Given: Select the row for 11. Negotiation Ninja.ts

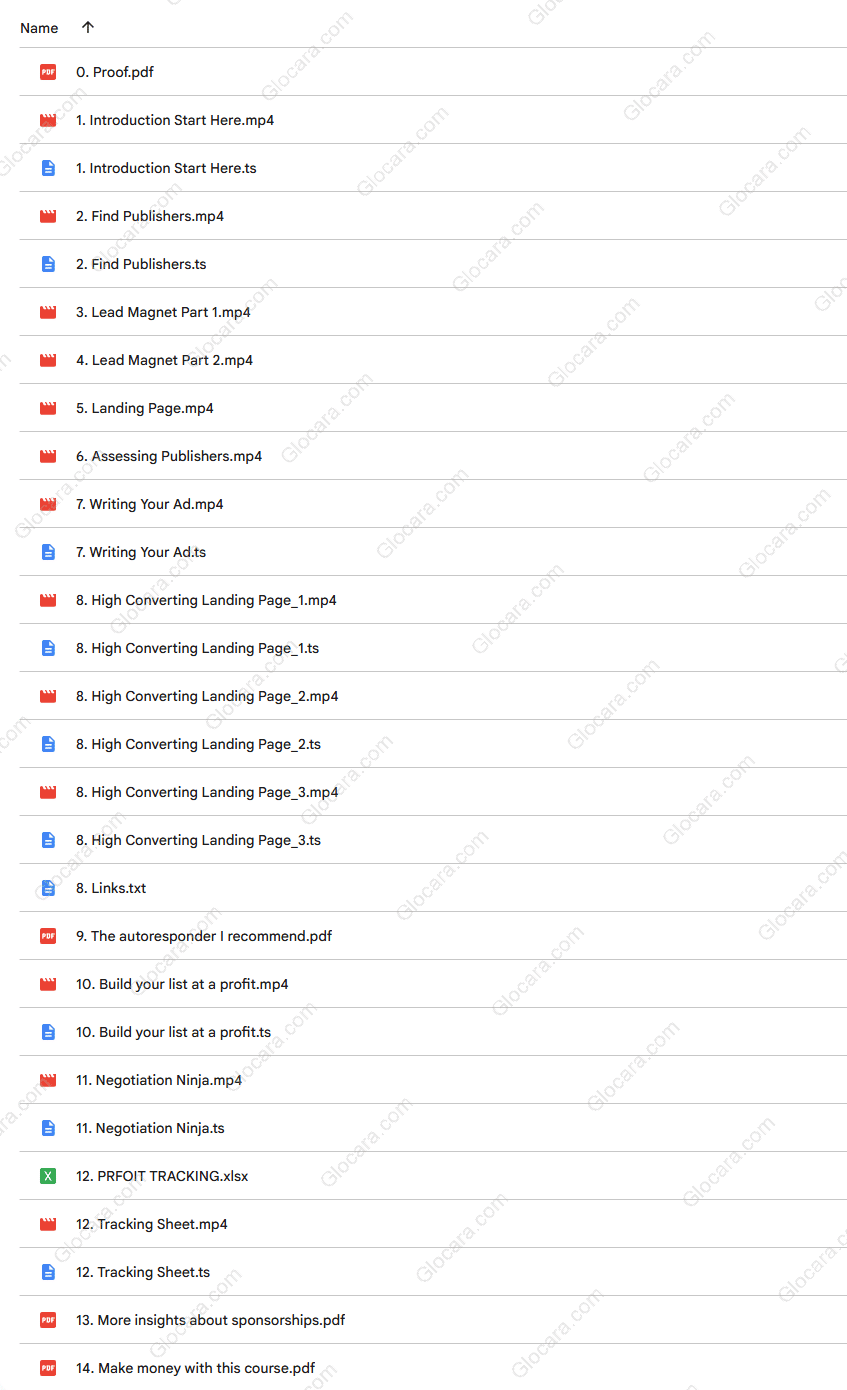Looking at the screenshot, I should [150, 1128].
